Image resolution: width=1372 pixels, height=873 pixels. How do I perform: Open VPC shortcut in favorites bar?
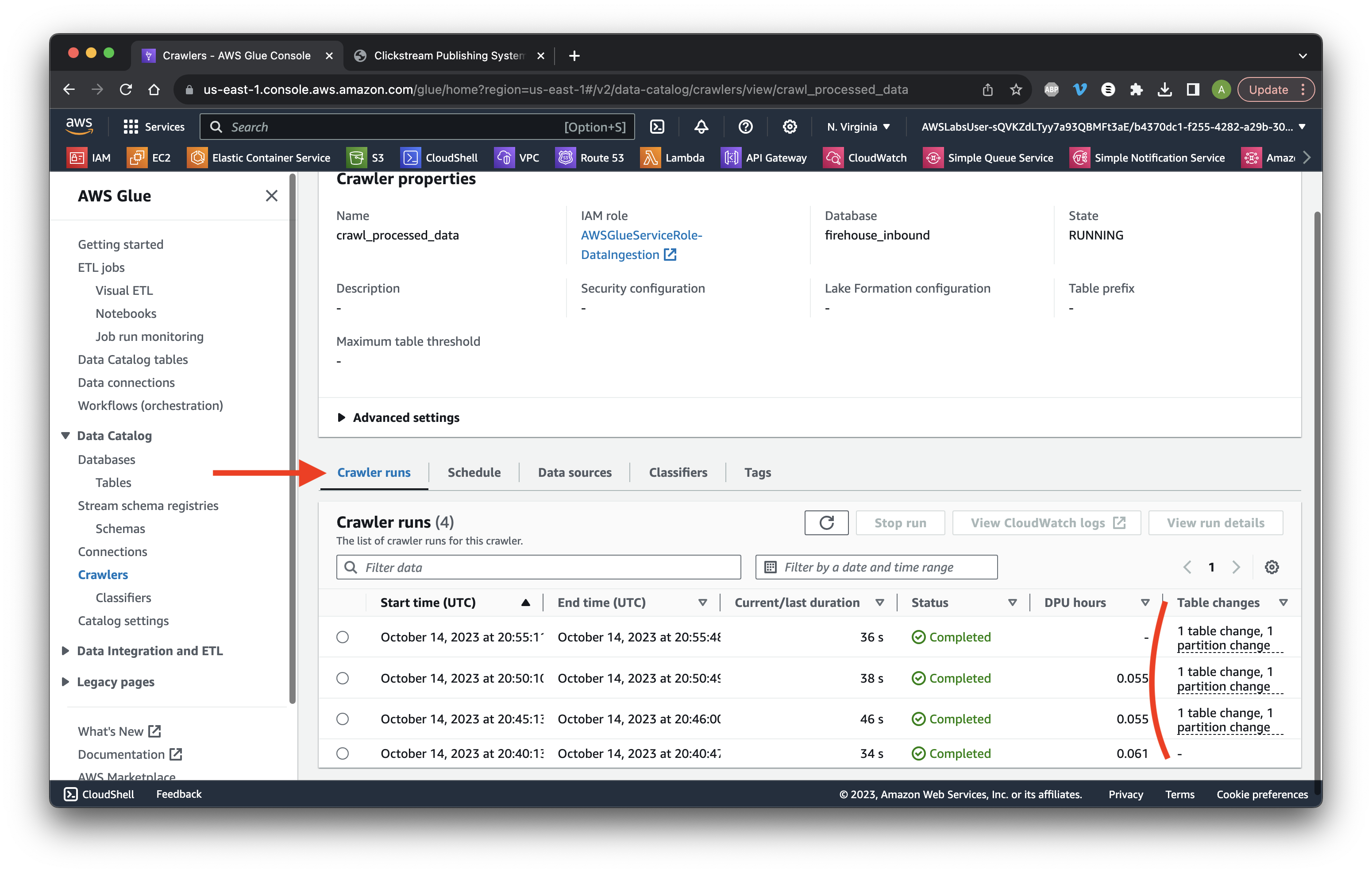tap(517, 158)
